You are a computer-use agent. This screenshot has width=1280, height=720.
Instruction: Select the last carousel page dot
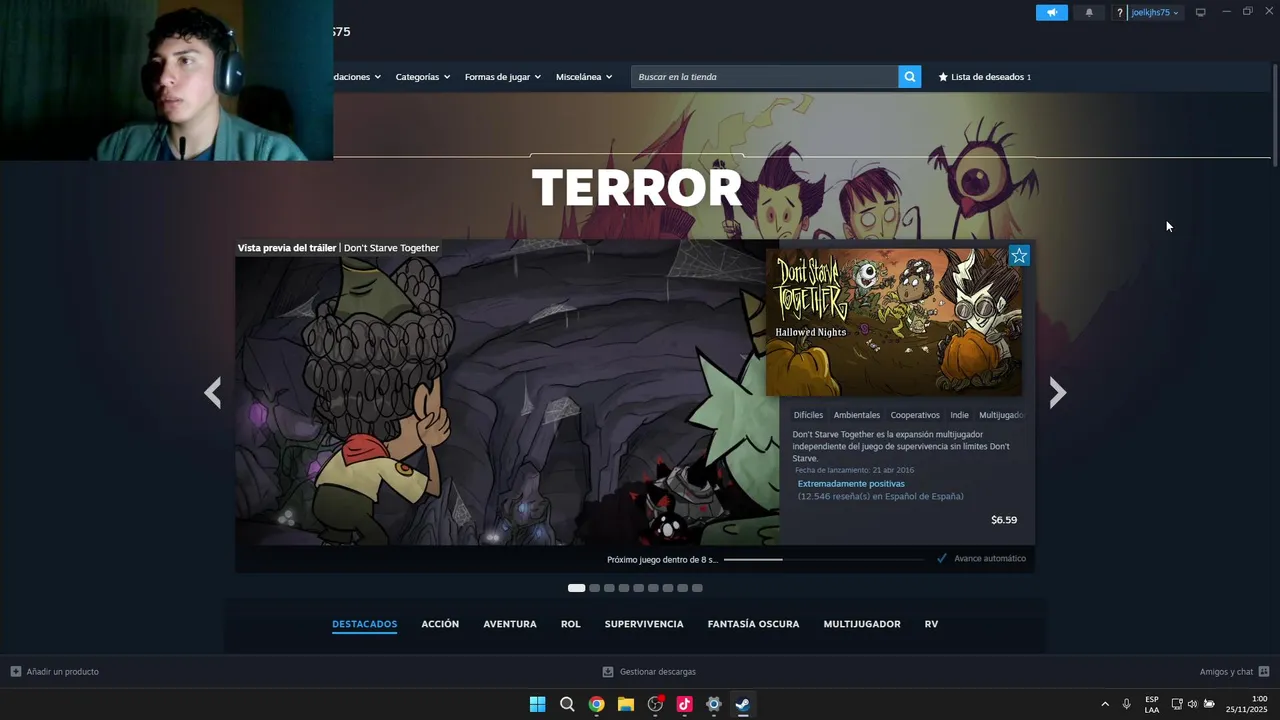click(697, 588)
